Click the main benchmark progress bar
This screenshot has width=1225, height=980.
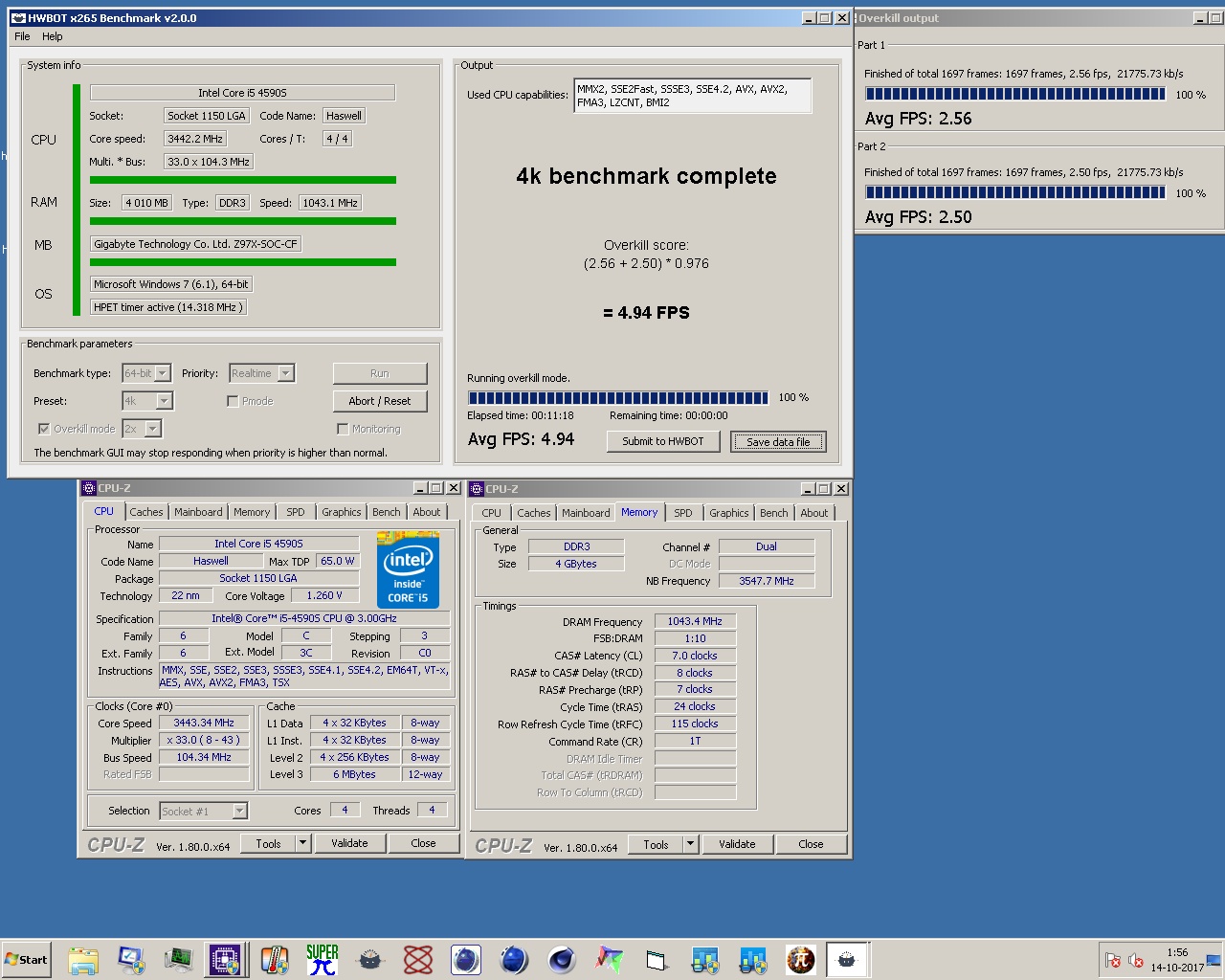coord(618,398)
